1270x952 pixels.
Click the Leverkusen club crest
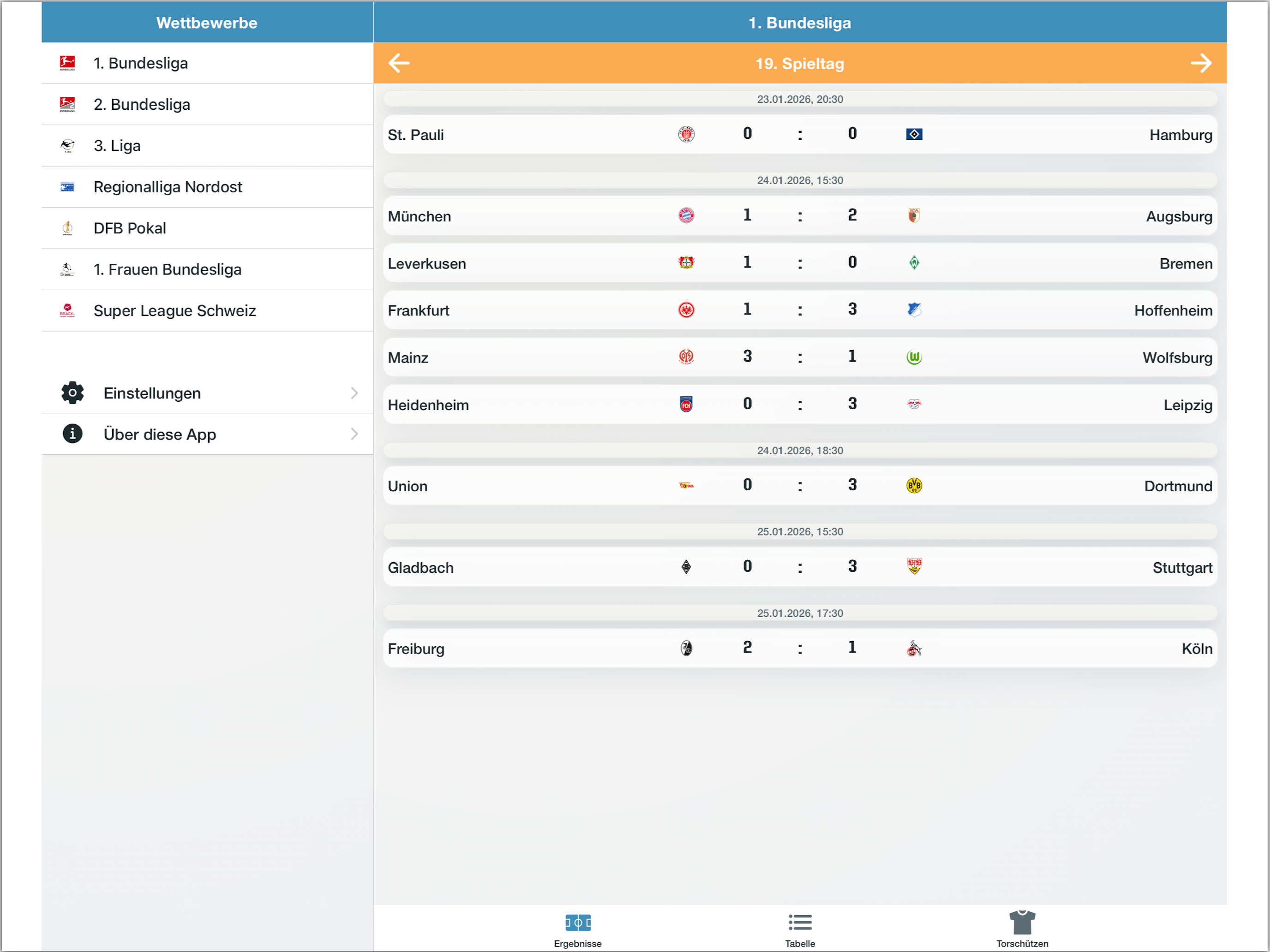(x=686, y=263)
